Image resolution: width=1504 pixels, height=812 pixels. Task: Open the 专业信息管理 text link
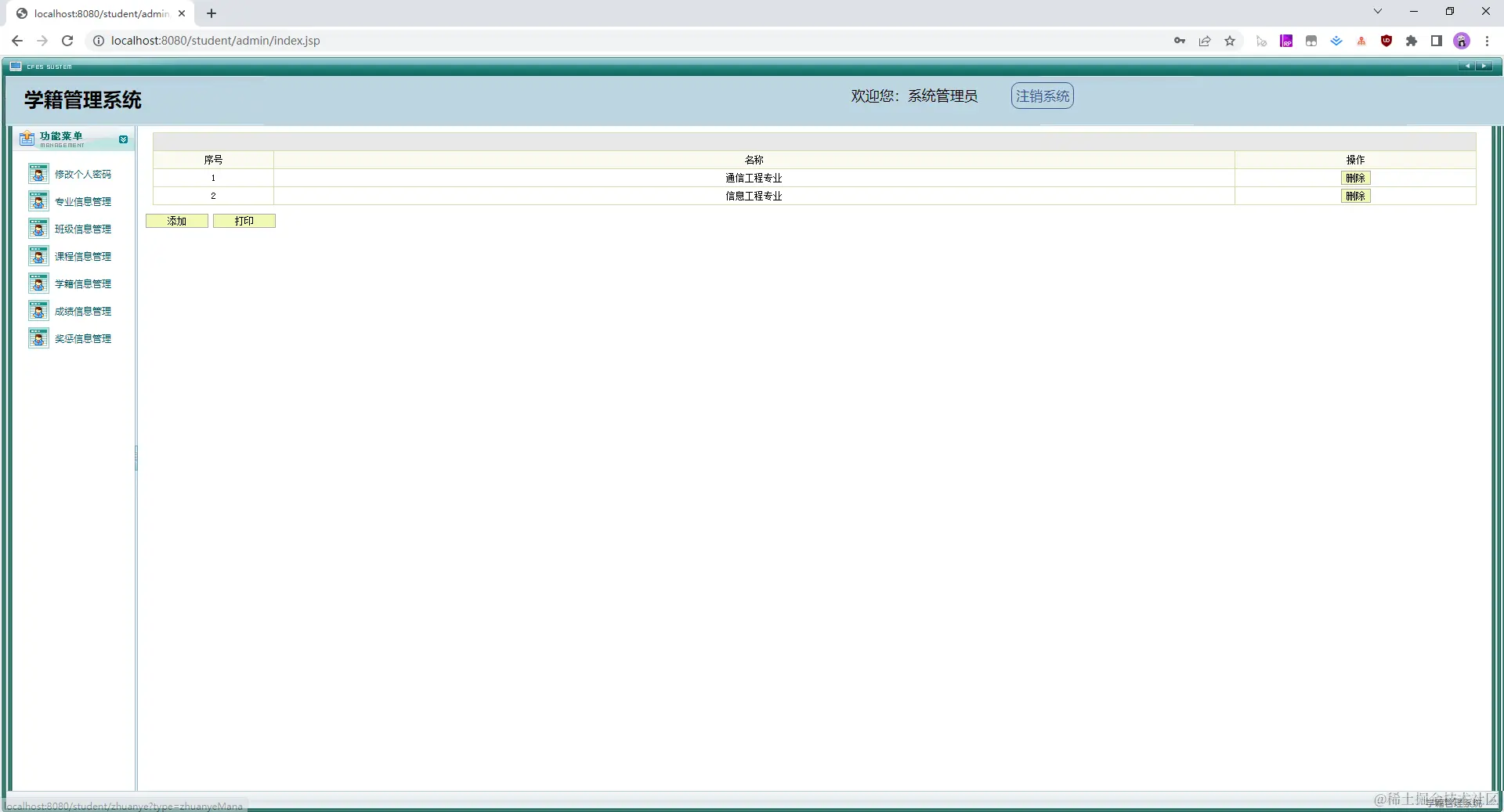click(x=83, y=201)
